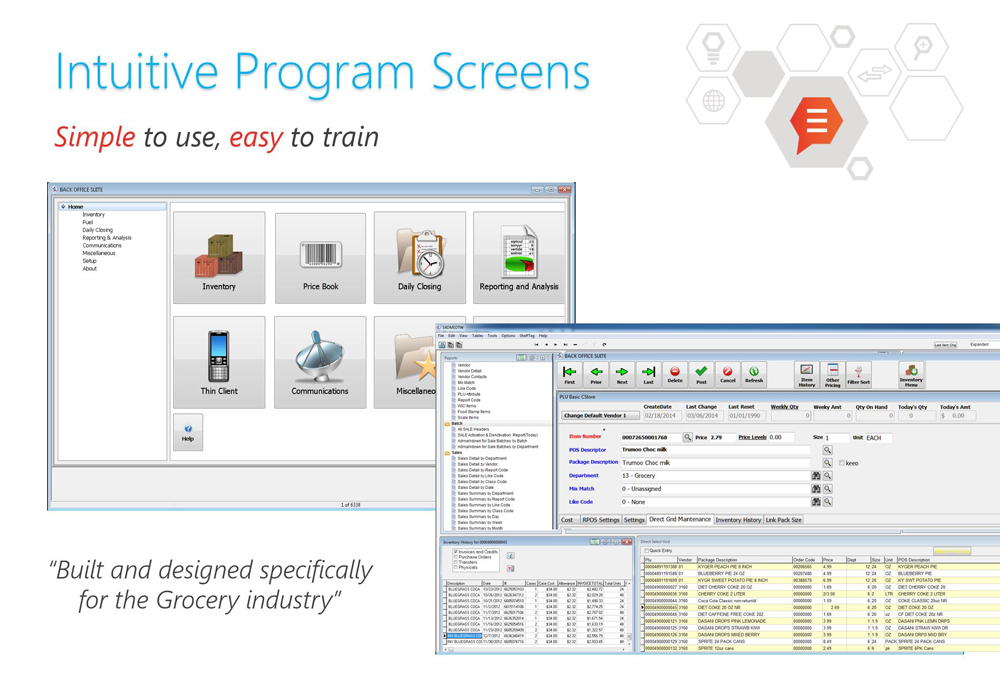Click the Cancel toolbar button
1000x680 pixels.
click(728, 375)
